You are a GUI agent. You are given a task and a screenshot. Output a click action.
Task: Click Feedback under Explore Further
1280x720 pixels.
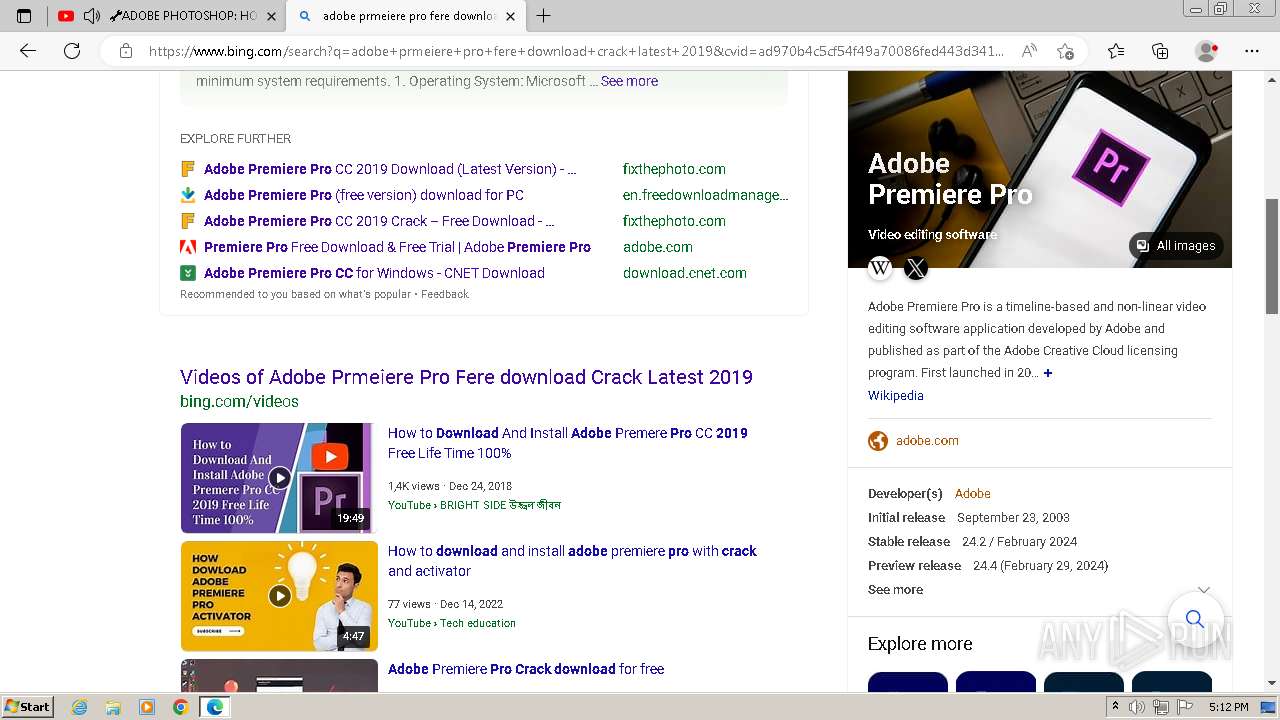click(x=445, y=294)
